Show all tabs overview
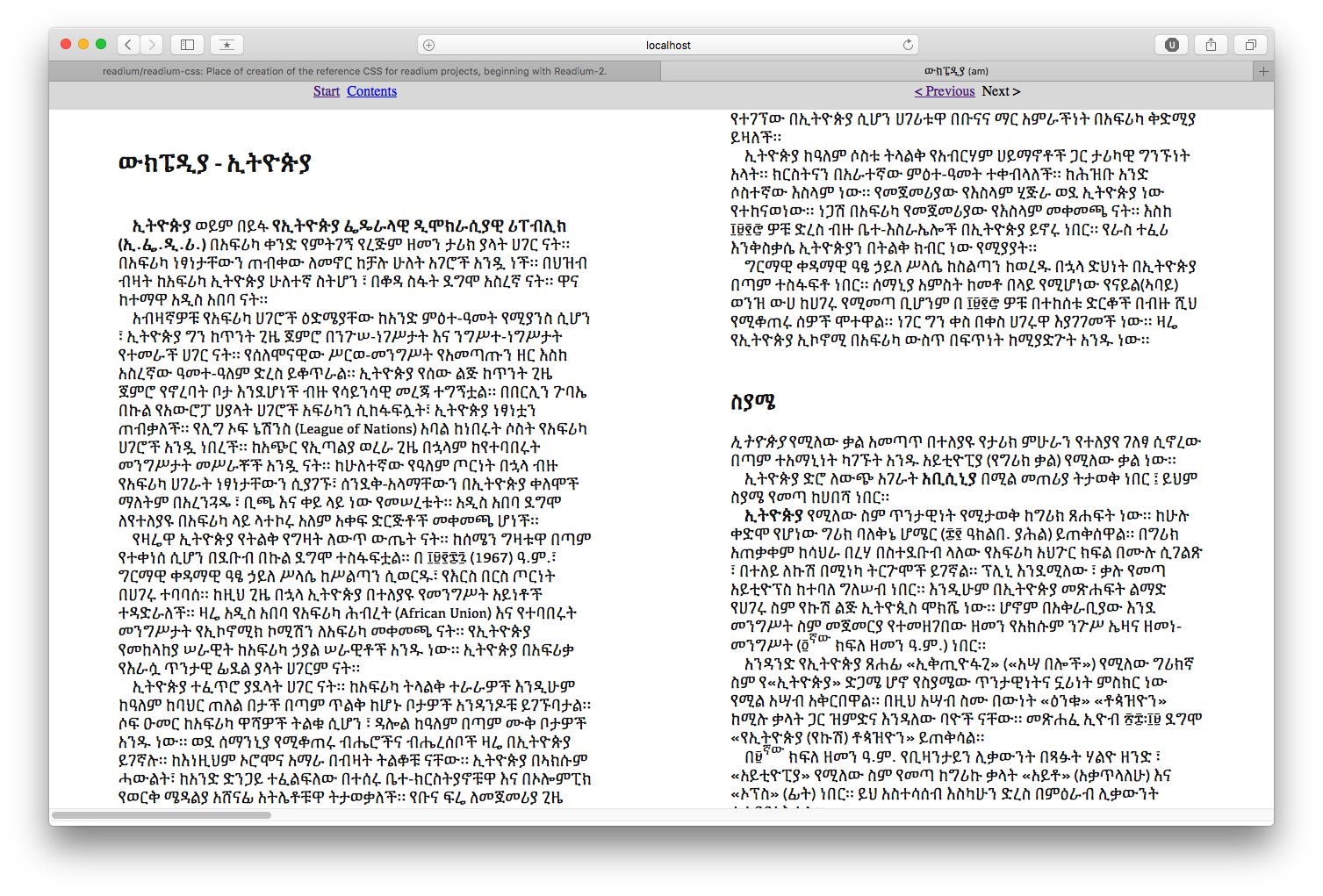1323x896 pixels. (1250, 45)
